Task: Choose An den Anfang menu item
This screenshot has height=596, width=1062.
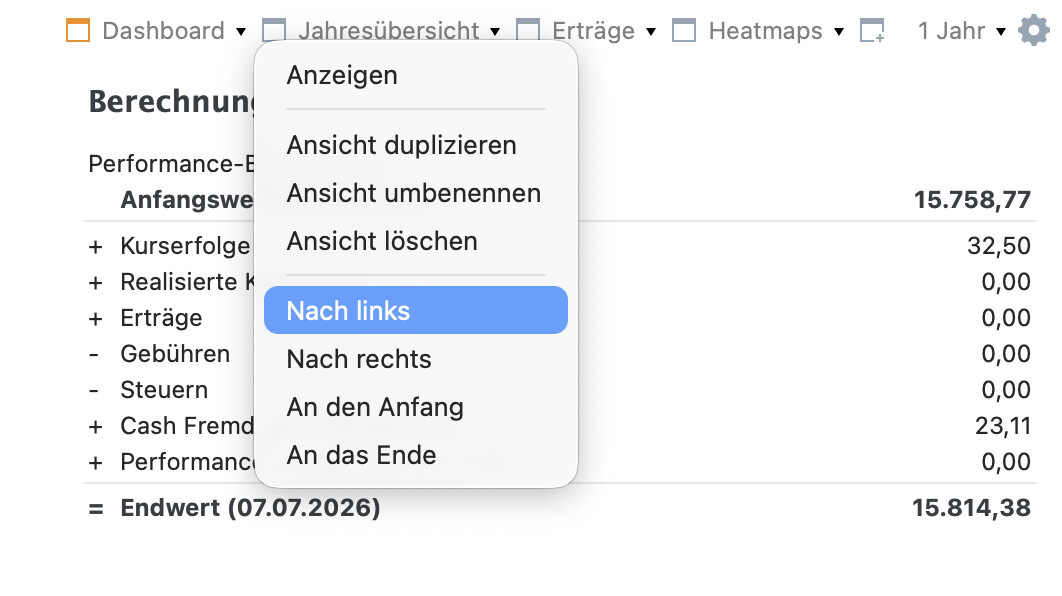Action: [416, 407]
